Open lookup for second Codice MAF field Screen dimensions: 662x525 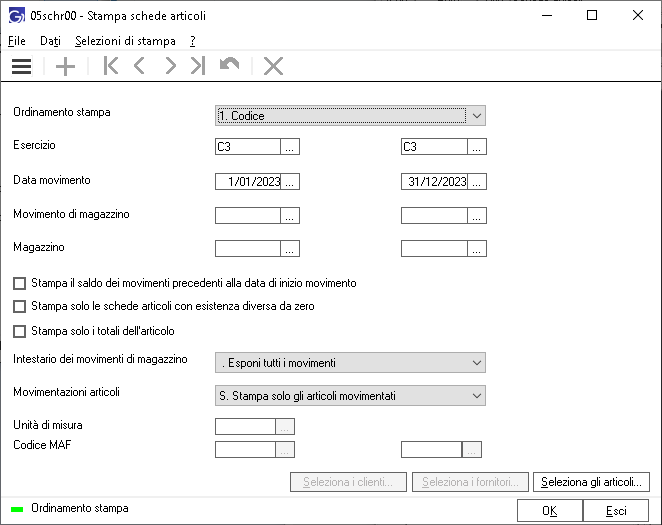pyautogui.click(x=472, y=449)
